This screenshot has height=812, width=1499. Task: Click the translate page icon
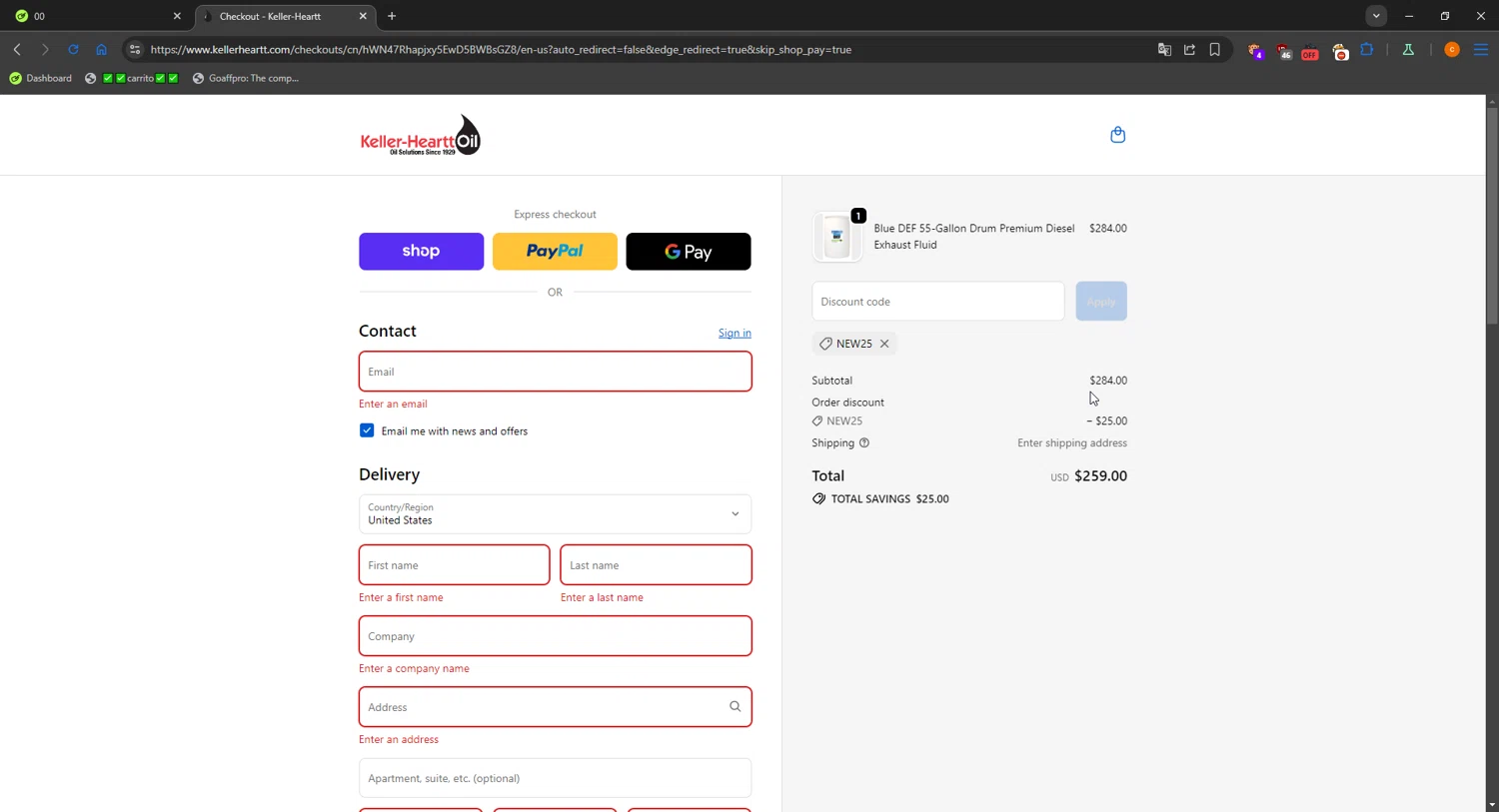click(1164, 49)
